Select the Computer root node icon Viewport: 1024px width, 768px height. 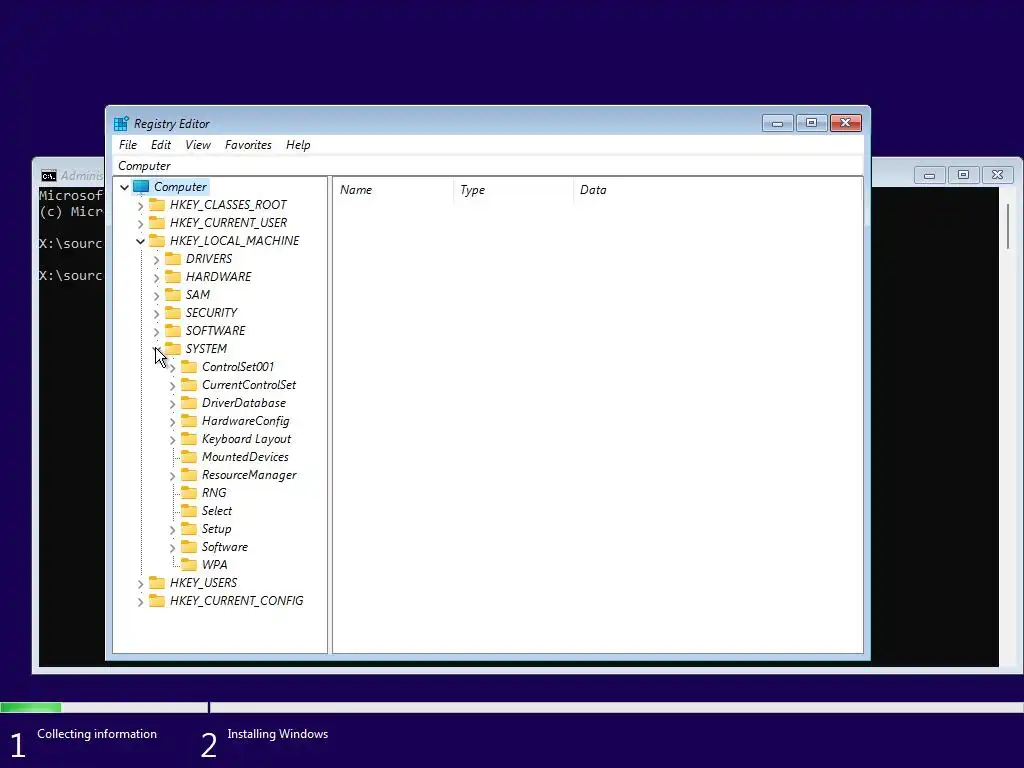(141, 187)
